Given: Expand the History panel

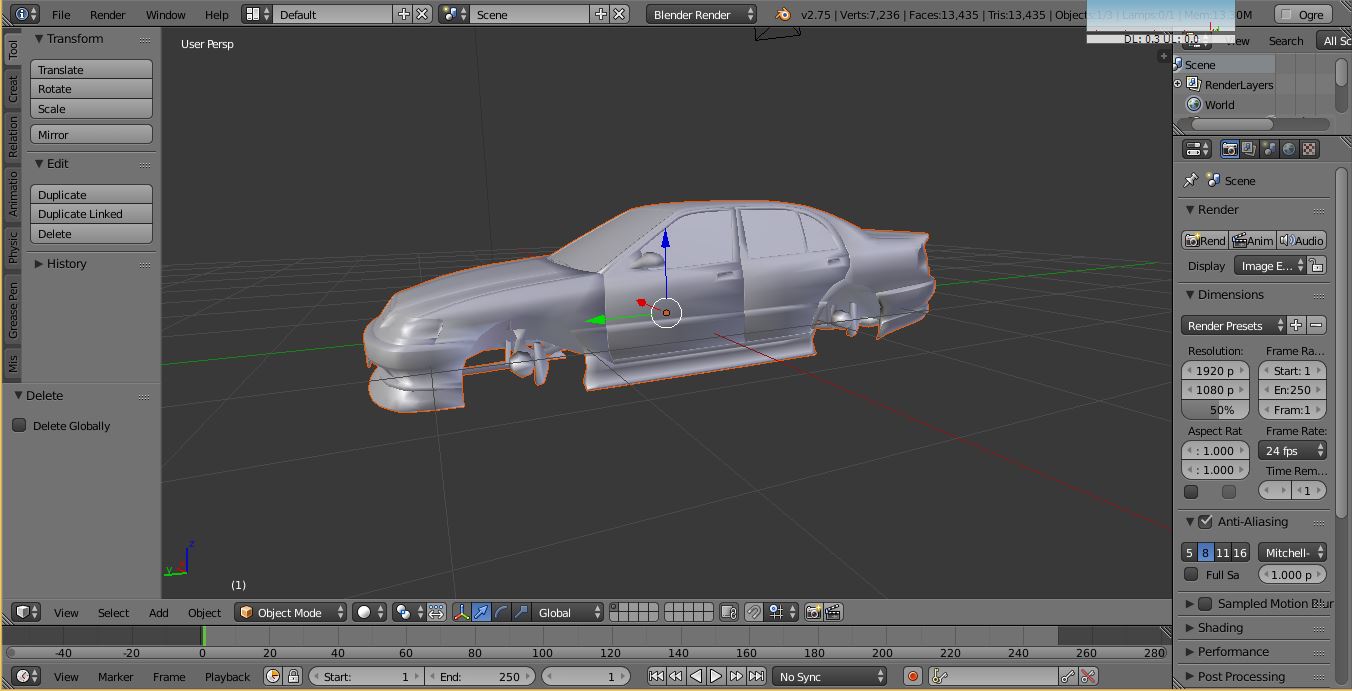Looking at the screenshot, I should click(x=60, y=263).
